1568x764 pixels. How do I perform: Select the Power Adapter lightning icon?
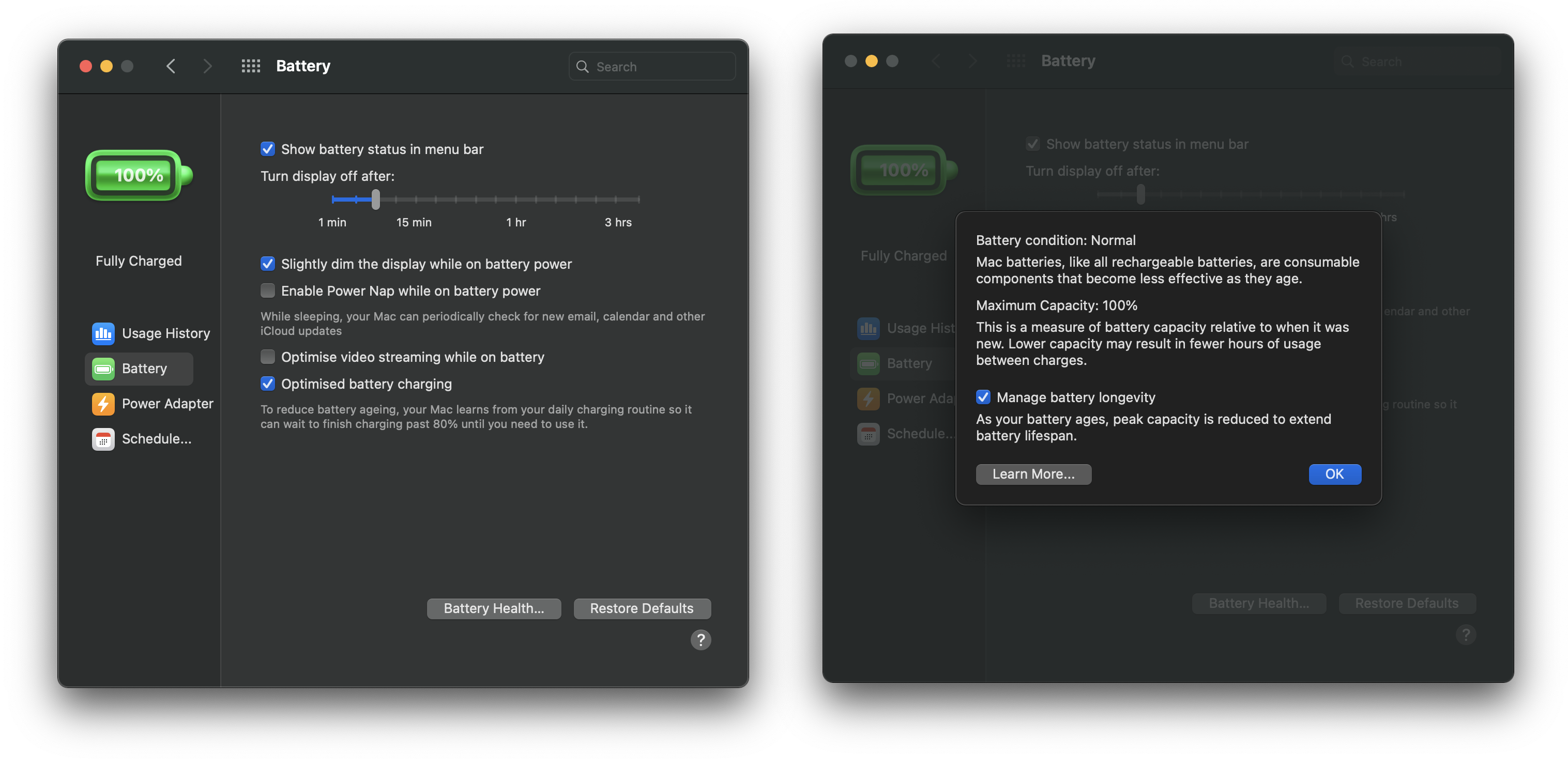tap(103, 404)
